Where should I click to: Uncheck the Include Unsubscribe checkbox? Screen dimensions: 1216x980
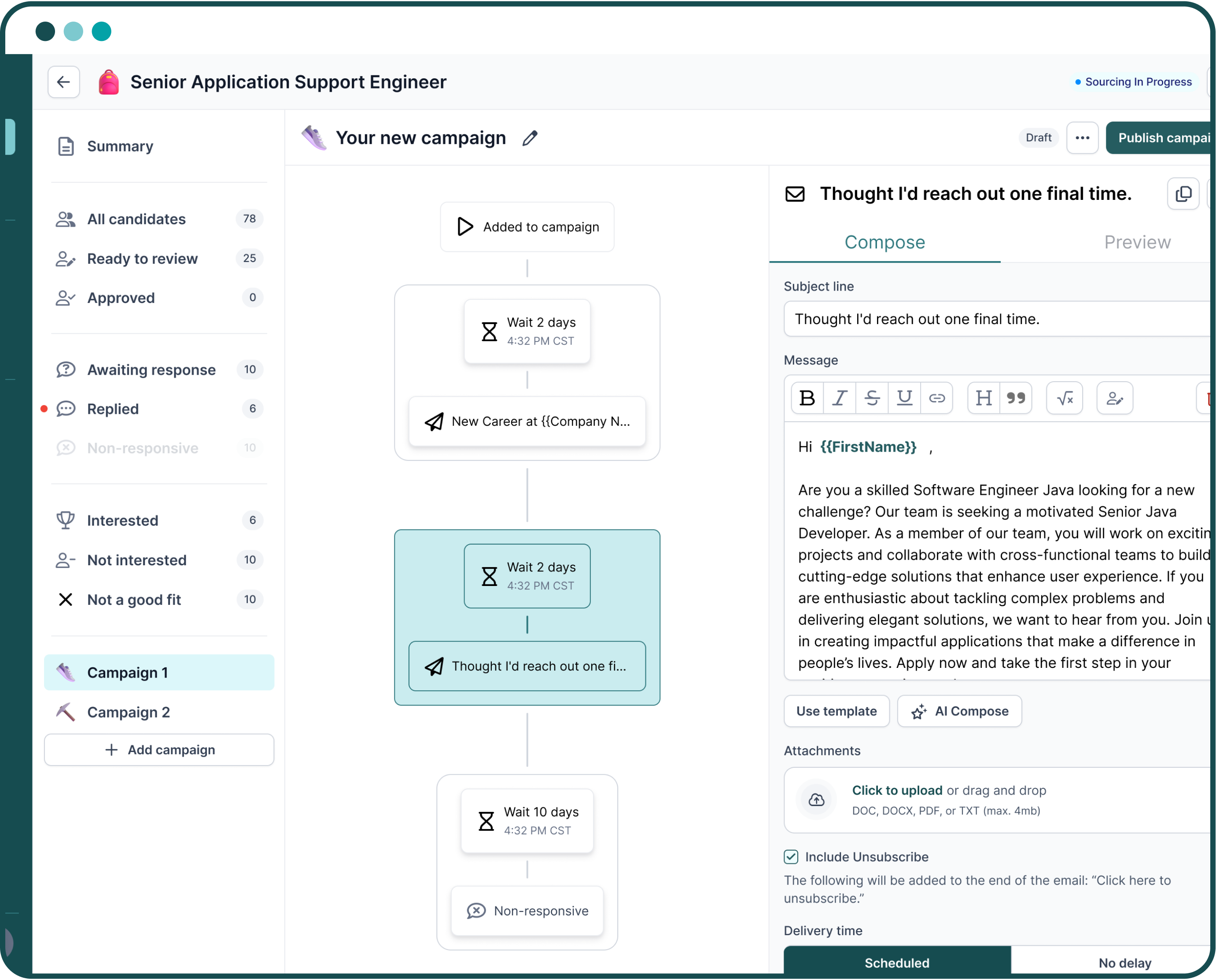[791, 857]
